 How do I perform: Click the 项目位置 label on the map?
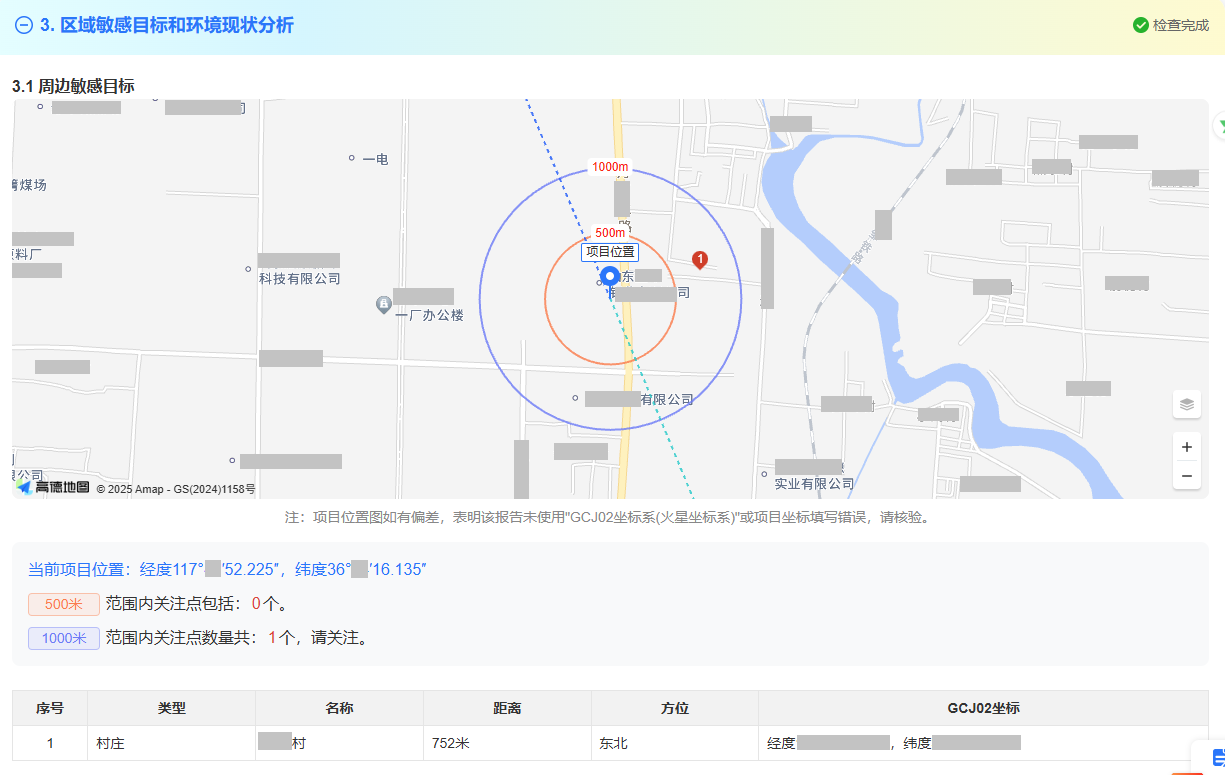coord(610,252)
